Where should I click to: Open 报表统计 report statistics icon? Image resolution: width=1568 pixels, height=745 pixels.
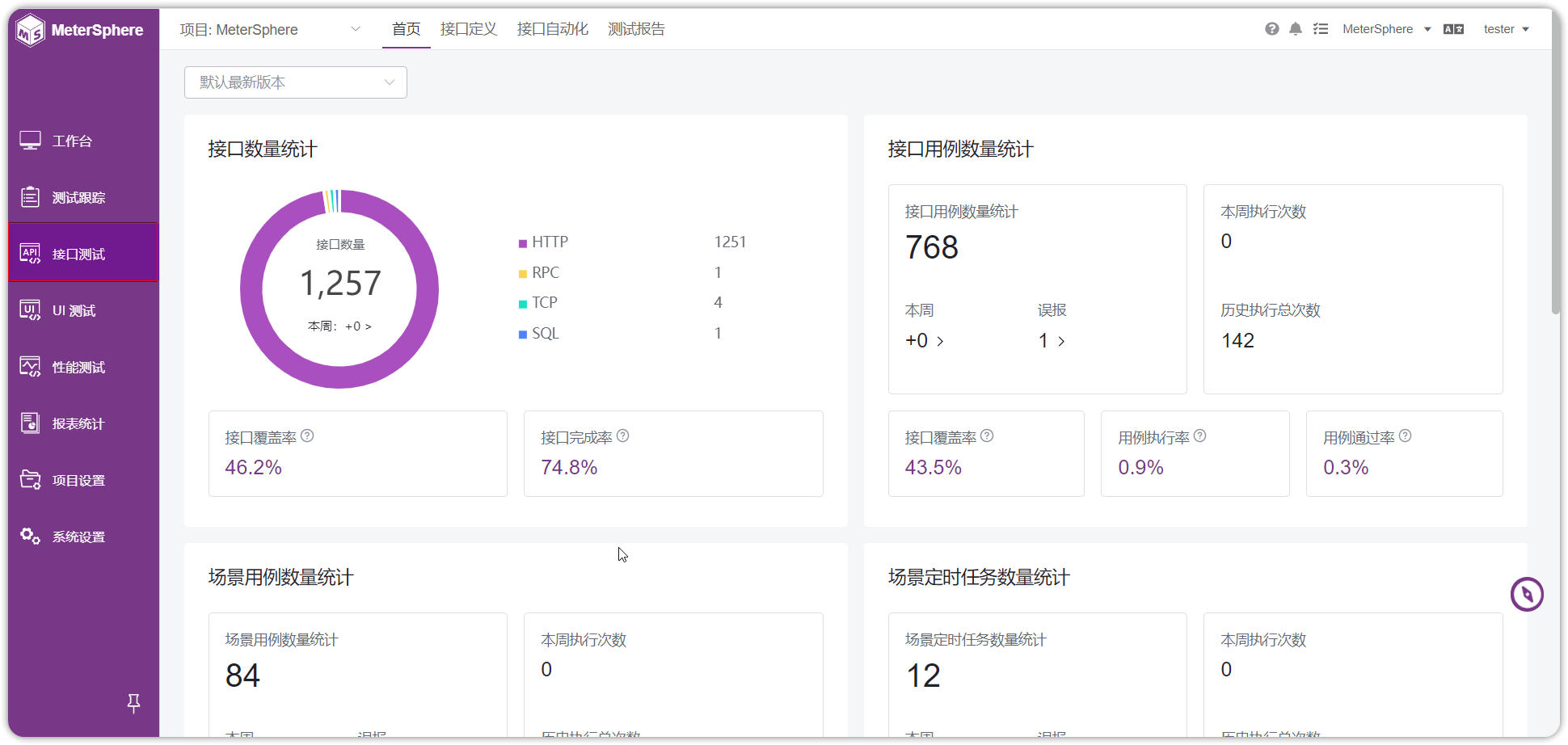(x=30, y=423)
